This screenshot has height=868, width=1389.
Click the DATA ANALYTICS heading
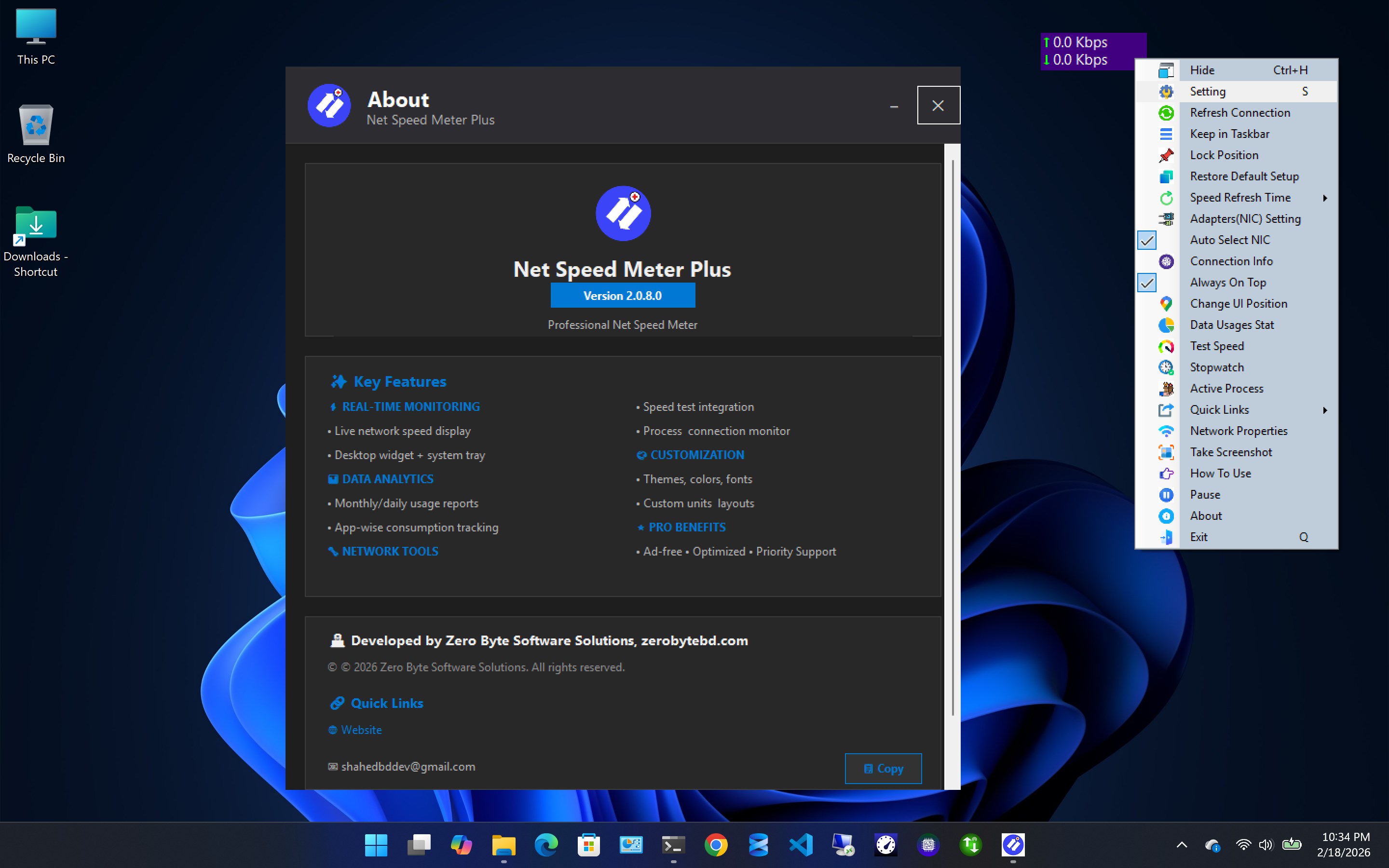tap(387, 479)
